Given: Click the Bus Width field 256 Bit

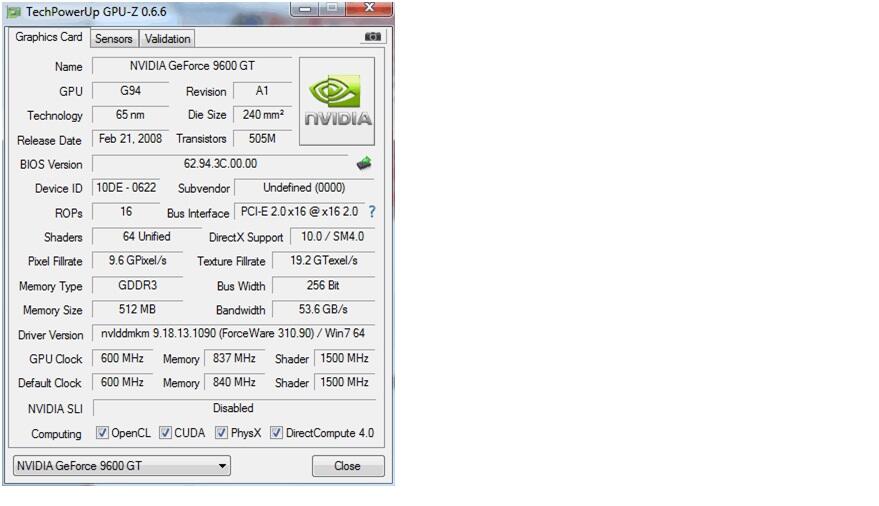Looking at the screenshot, I should [x=323, y=285].
